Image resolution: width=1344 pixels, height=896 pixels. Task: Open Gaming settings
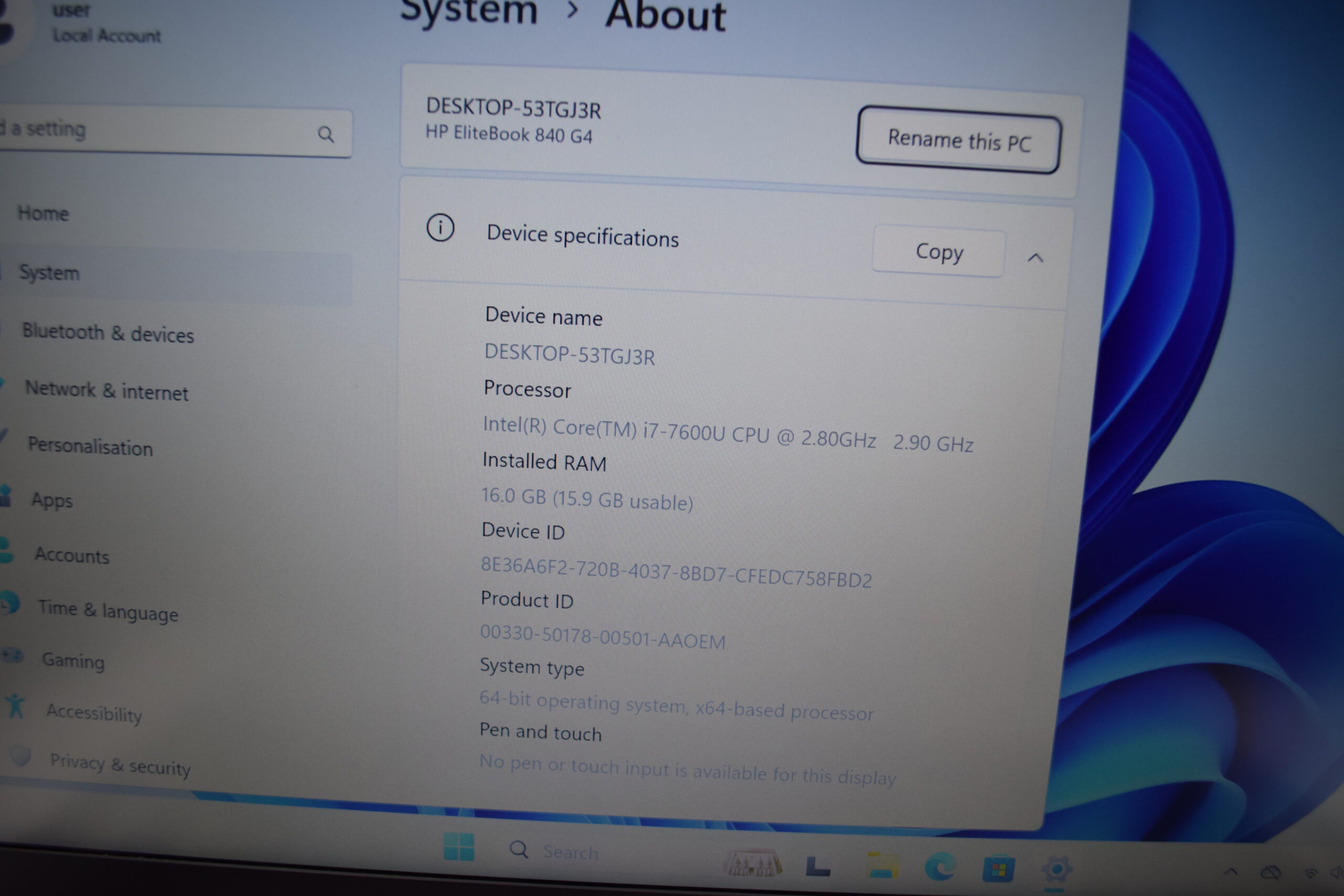pyautogui.click(x=73, y=660)
